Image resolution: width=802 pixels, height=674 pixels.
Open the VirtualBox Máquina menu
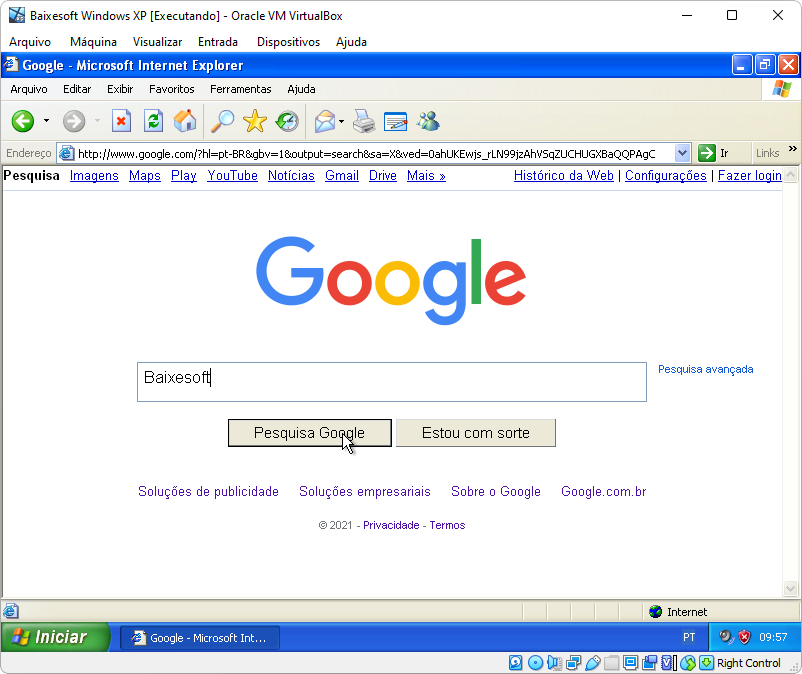93,42
